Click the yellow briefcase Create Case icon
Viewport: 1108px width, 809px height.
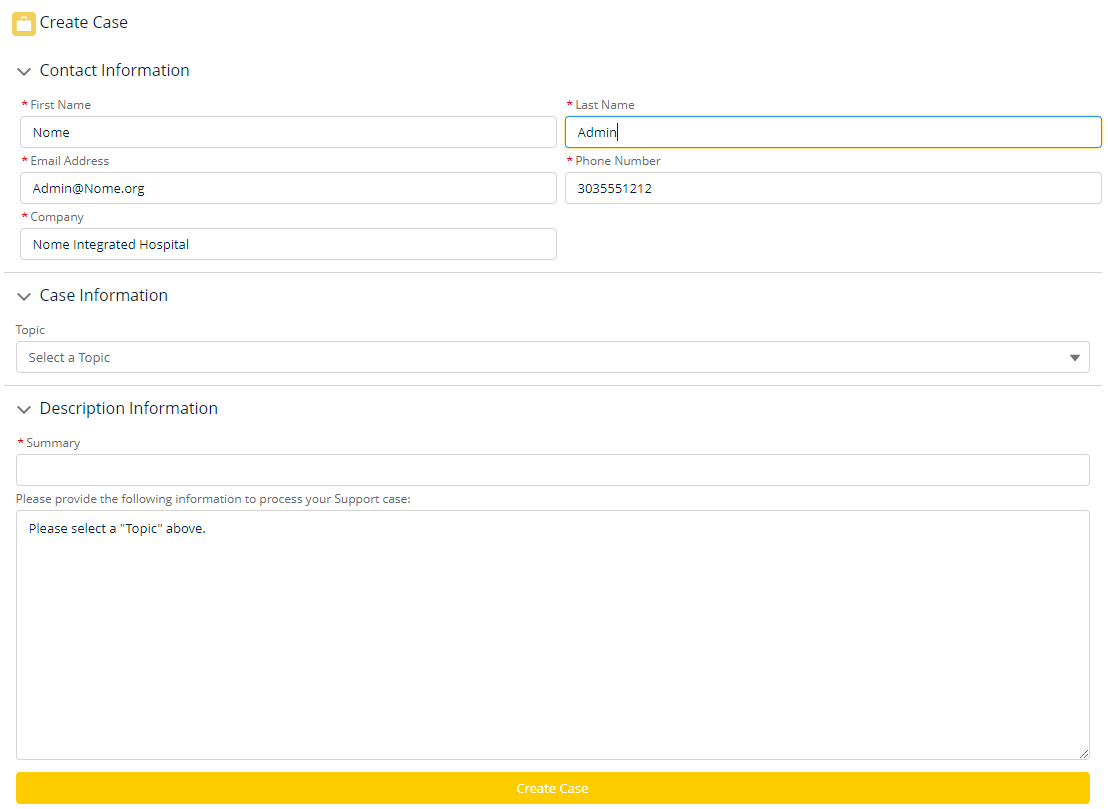(x=23, y=23)
